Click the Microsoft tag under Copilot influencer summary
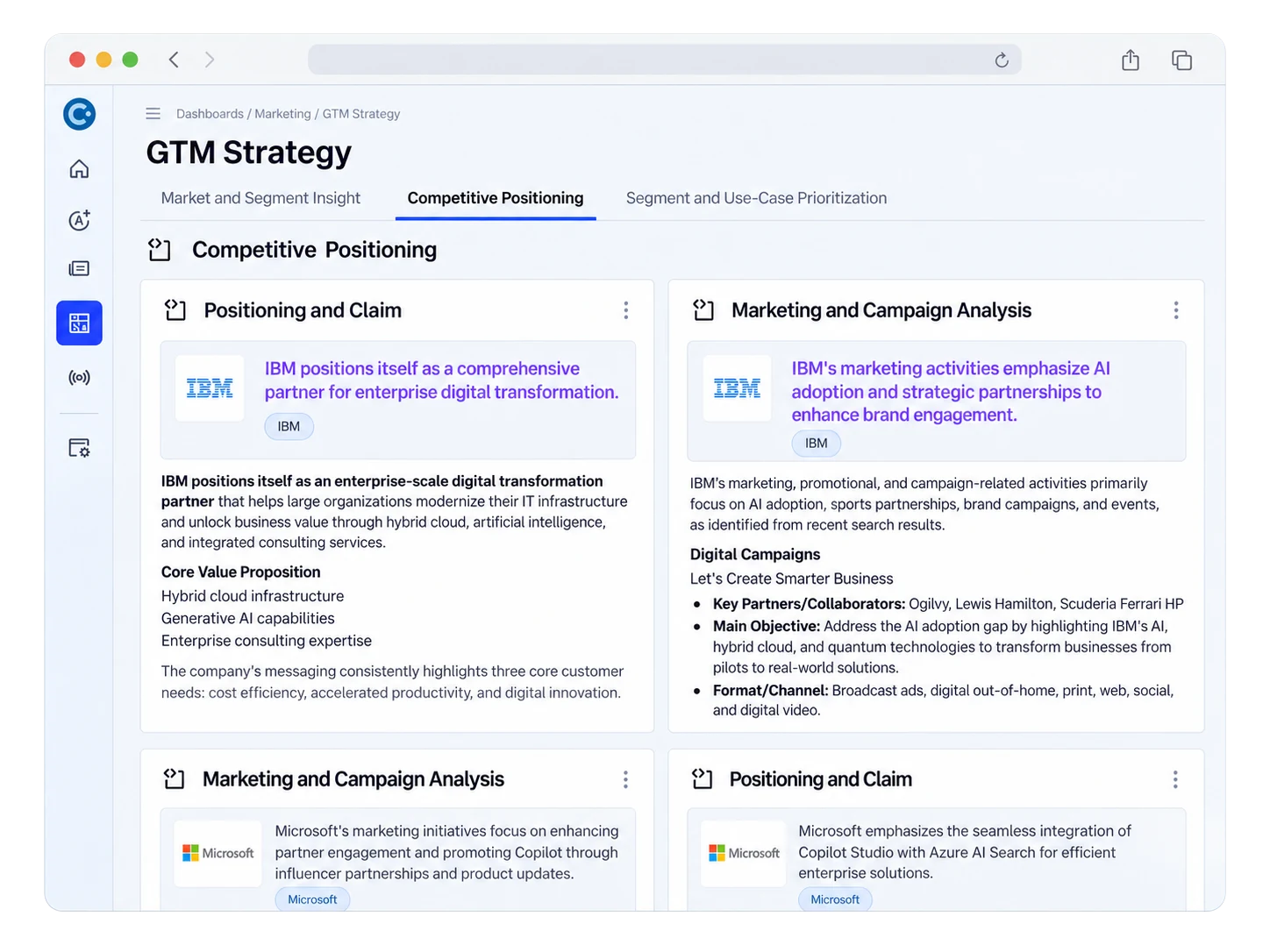Image resolution: width=1270 pixels, height=952 pixels. point(312,899)
